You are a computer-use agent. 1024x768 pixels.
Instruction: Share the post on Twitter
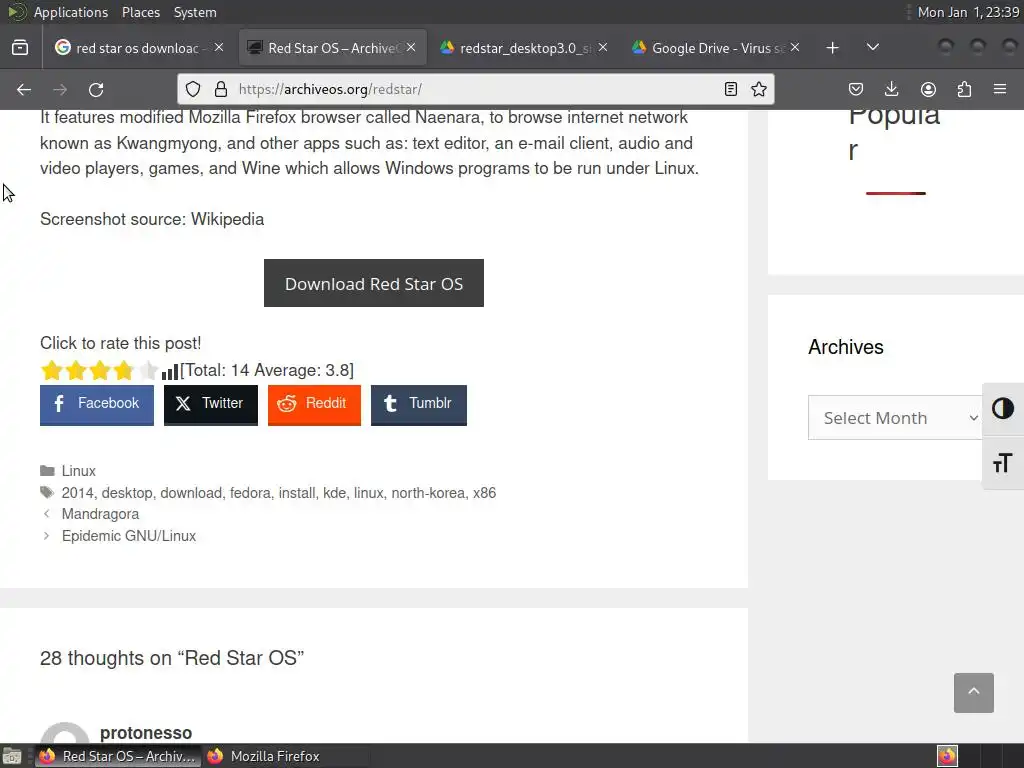click(x=210, y=404)
